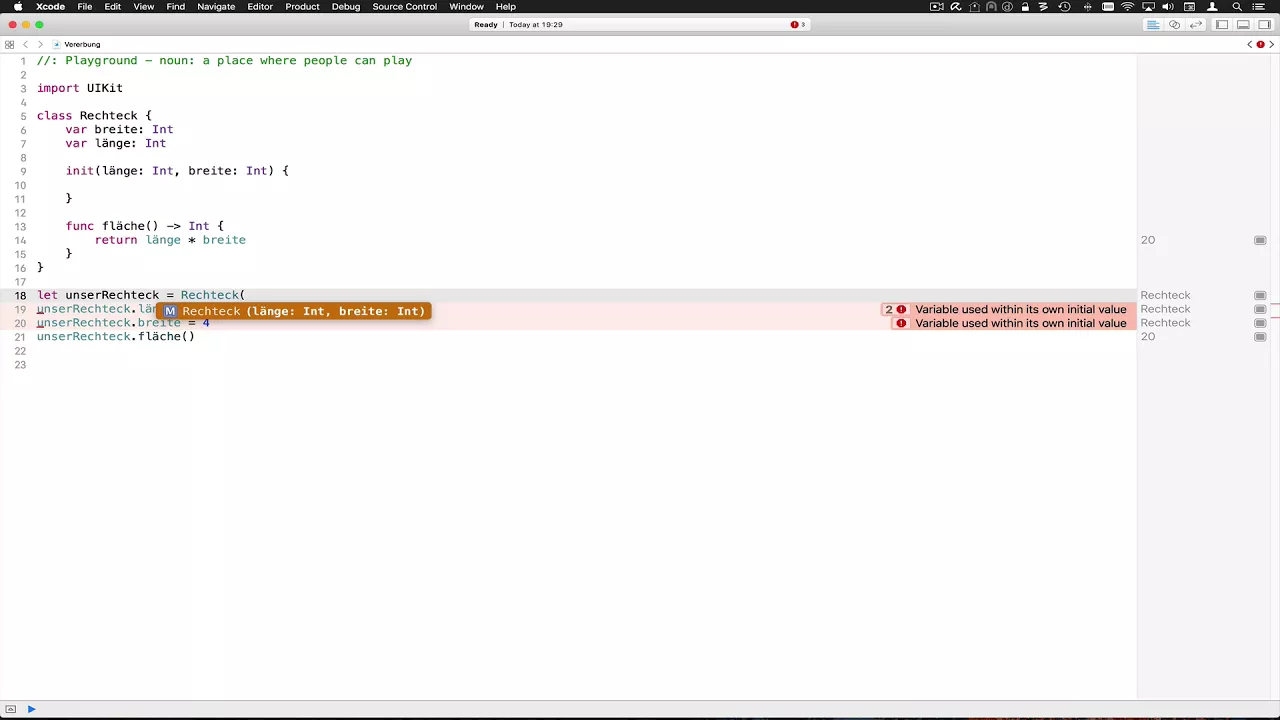The width and height of the screenshot is (1280, 720).
Task: Open the Window menu
Action: [x=466, y=7]
